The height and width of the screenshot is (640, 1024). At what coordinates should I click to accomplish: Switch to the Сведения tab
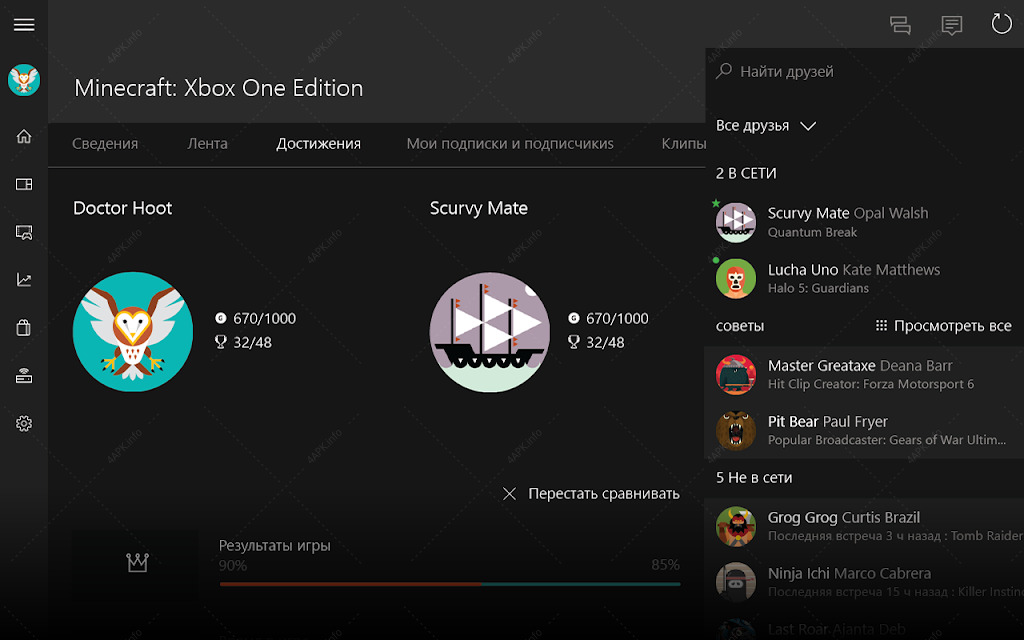[105, 144]
